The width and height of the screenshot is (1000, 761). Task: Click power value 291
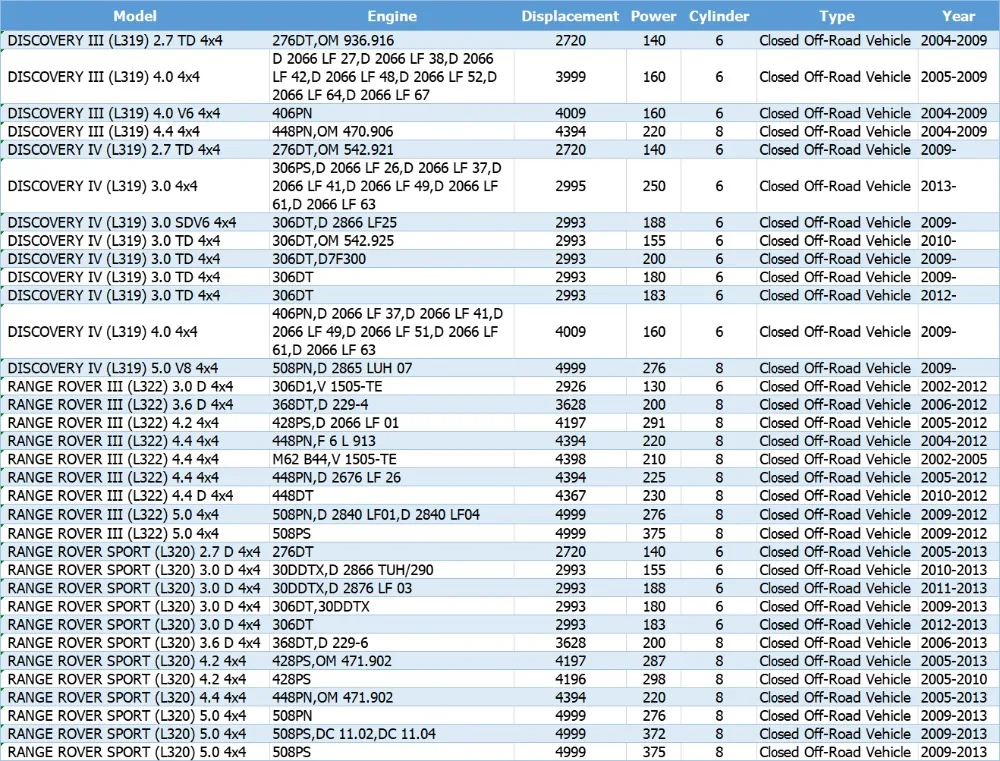click(654, 423)
